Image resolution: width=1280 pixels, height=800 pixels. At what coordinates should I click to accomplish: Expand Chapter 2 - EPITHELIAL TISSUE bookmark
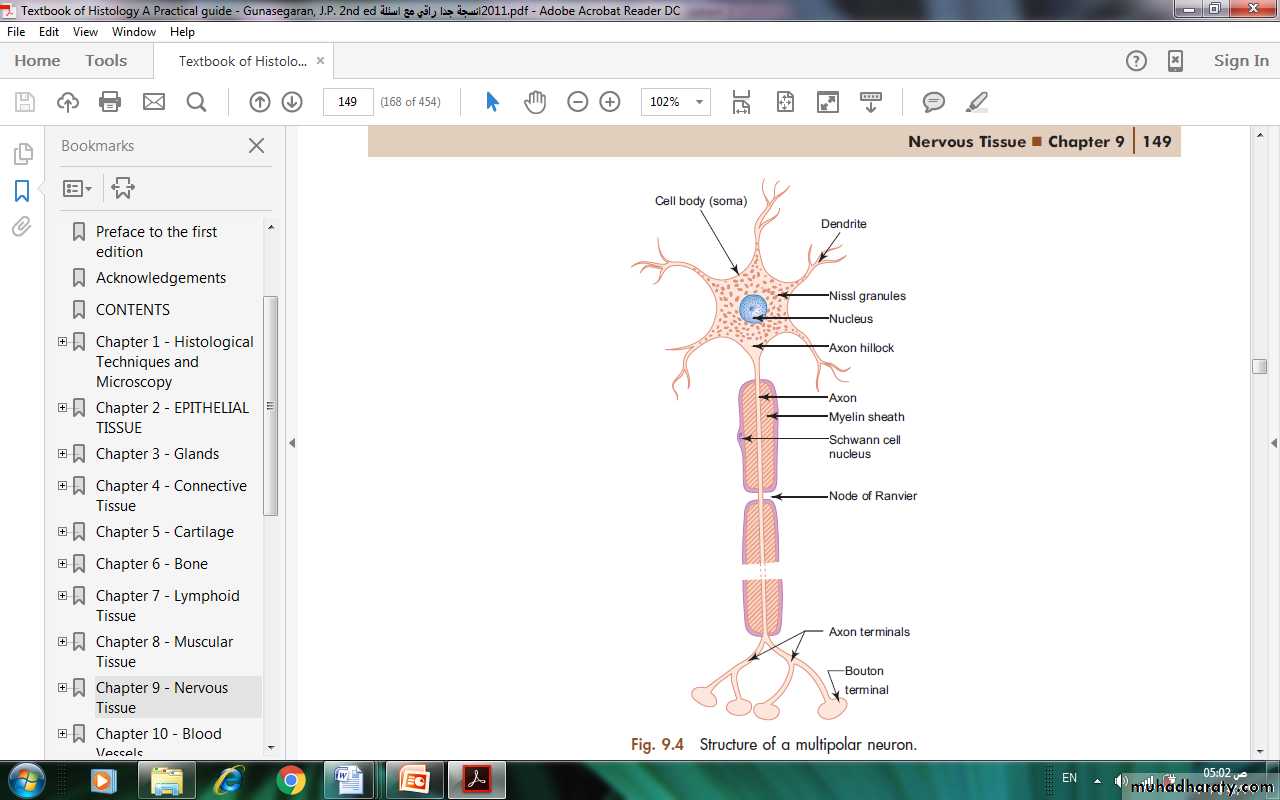click(63, 408)
